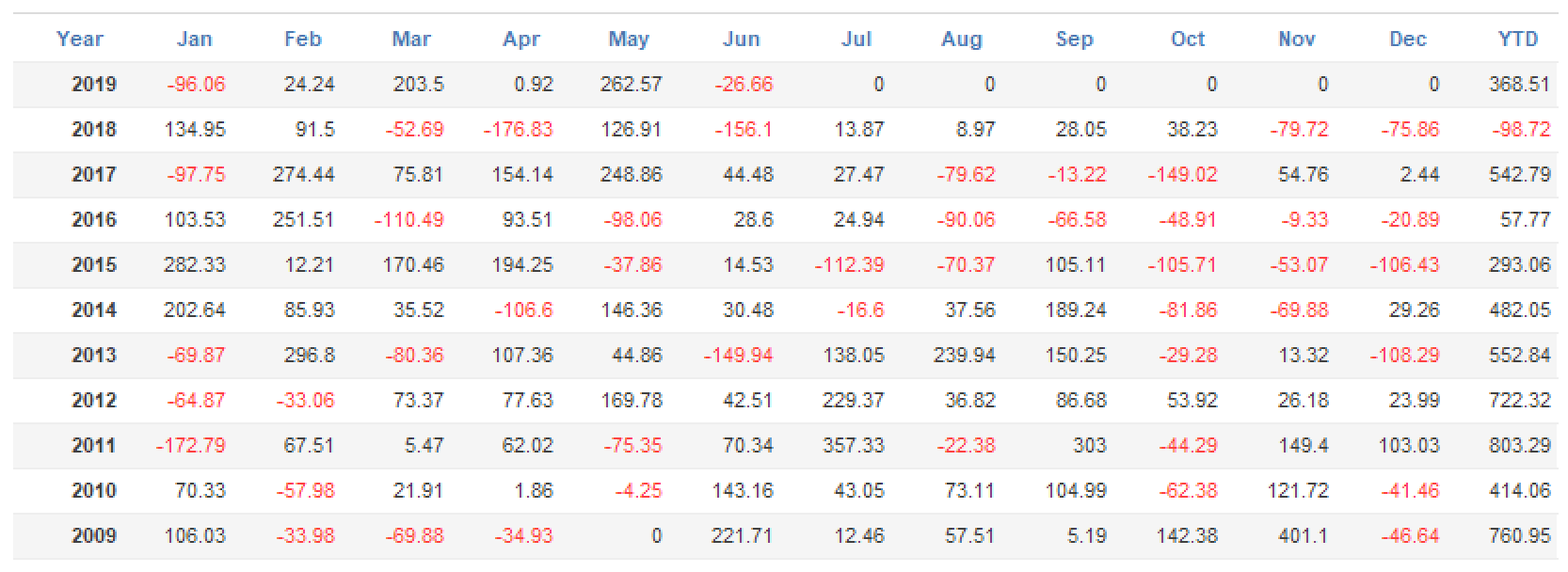Select the 2009 year row label
The width and height of the screenshot is (1568, 572).
tap(94, 536)
